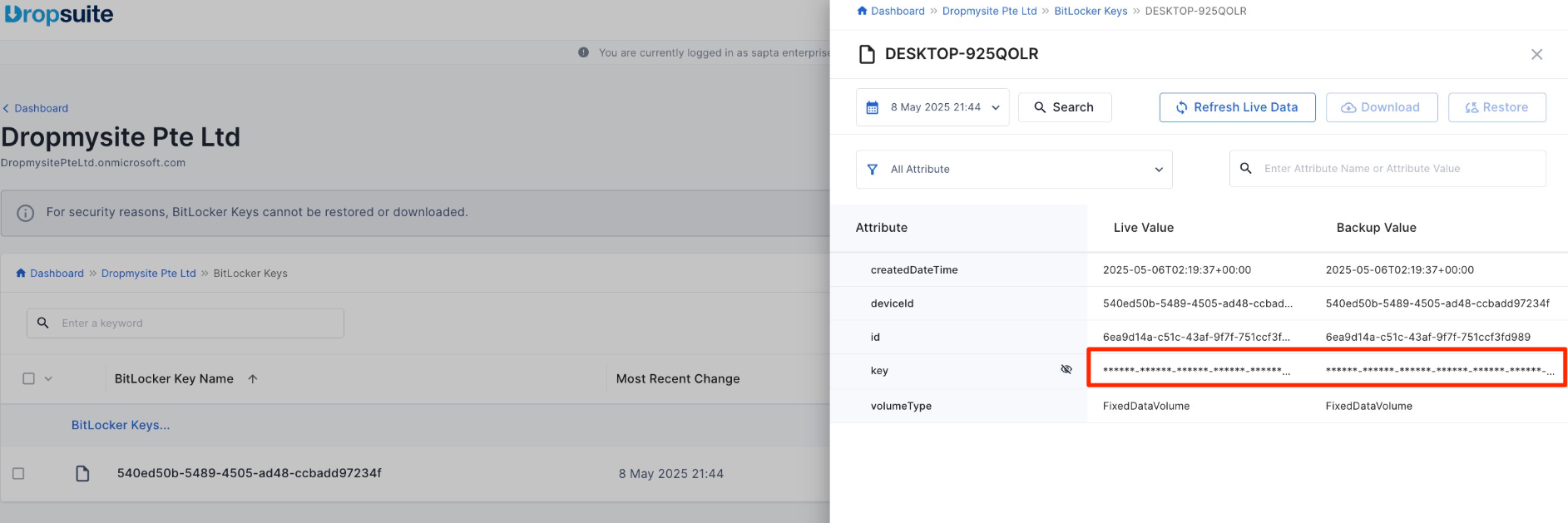This screenshot has width=1568, height=523.
Task: Toggle key visibility with the eye icon
Action: pos(1066,369)
